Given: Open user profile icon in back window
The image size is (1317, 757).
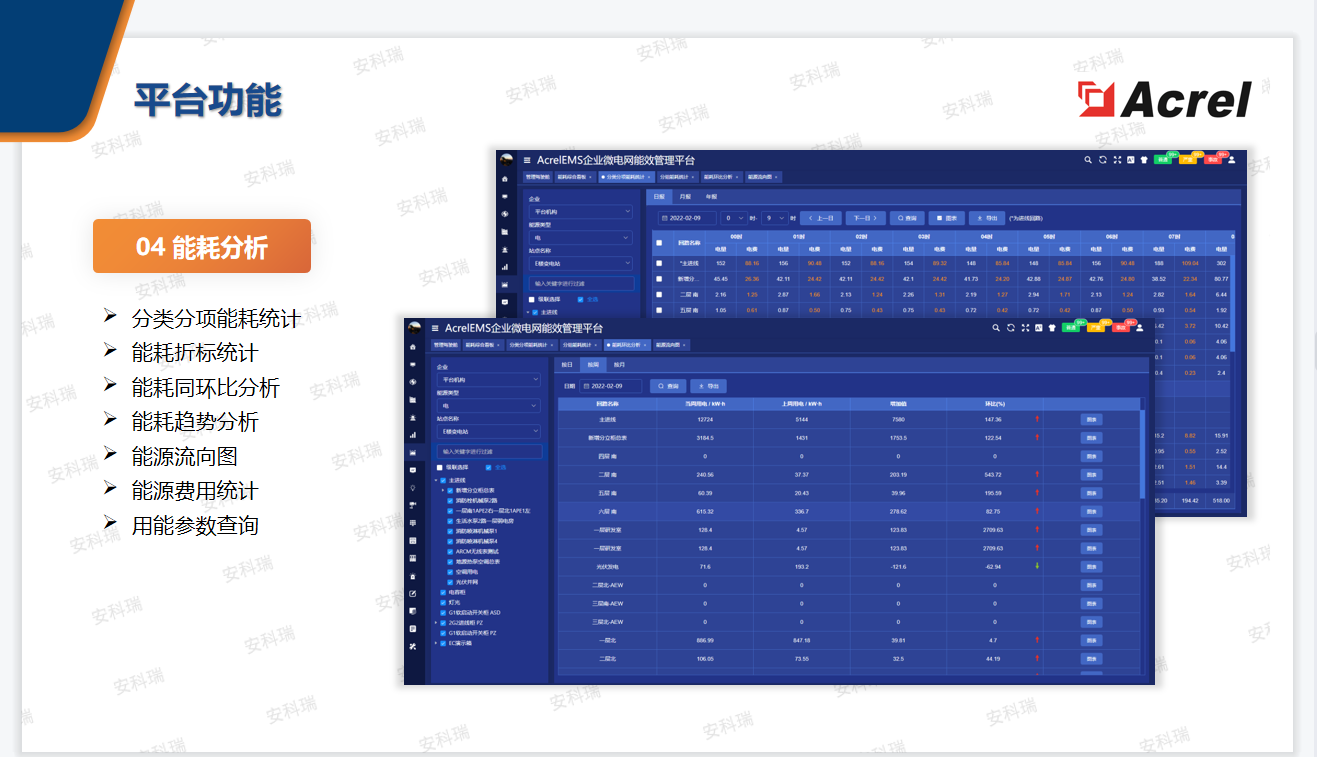Looking at the screenshot, I should coord(1232,160).
